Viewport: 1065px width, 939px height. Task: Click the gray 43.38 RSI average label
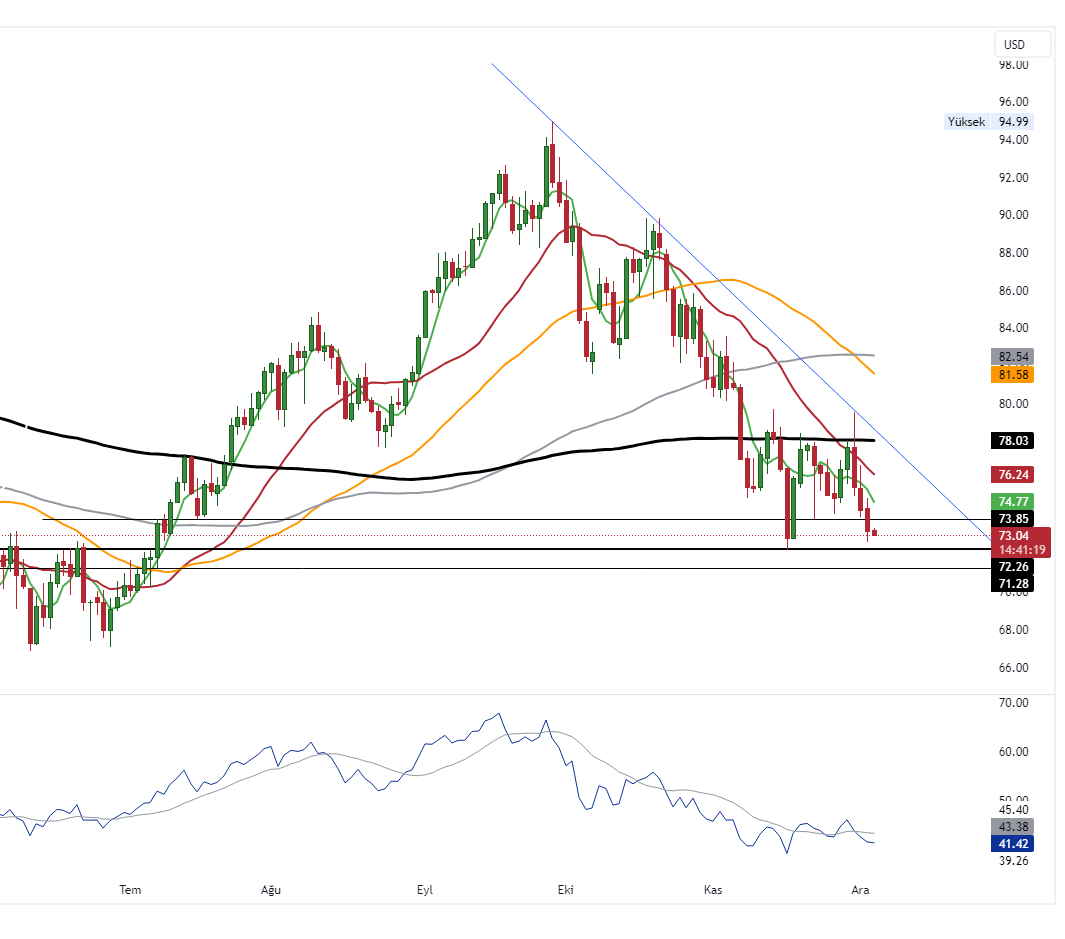tap(1012, 827)
